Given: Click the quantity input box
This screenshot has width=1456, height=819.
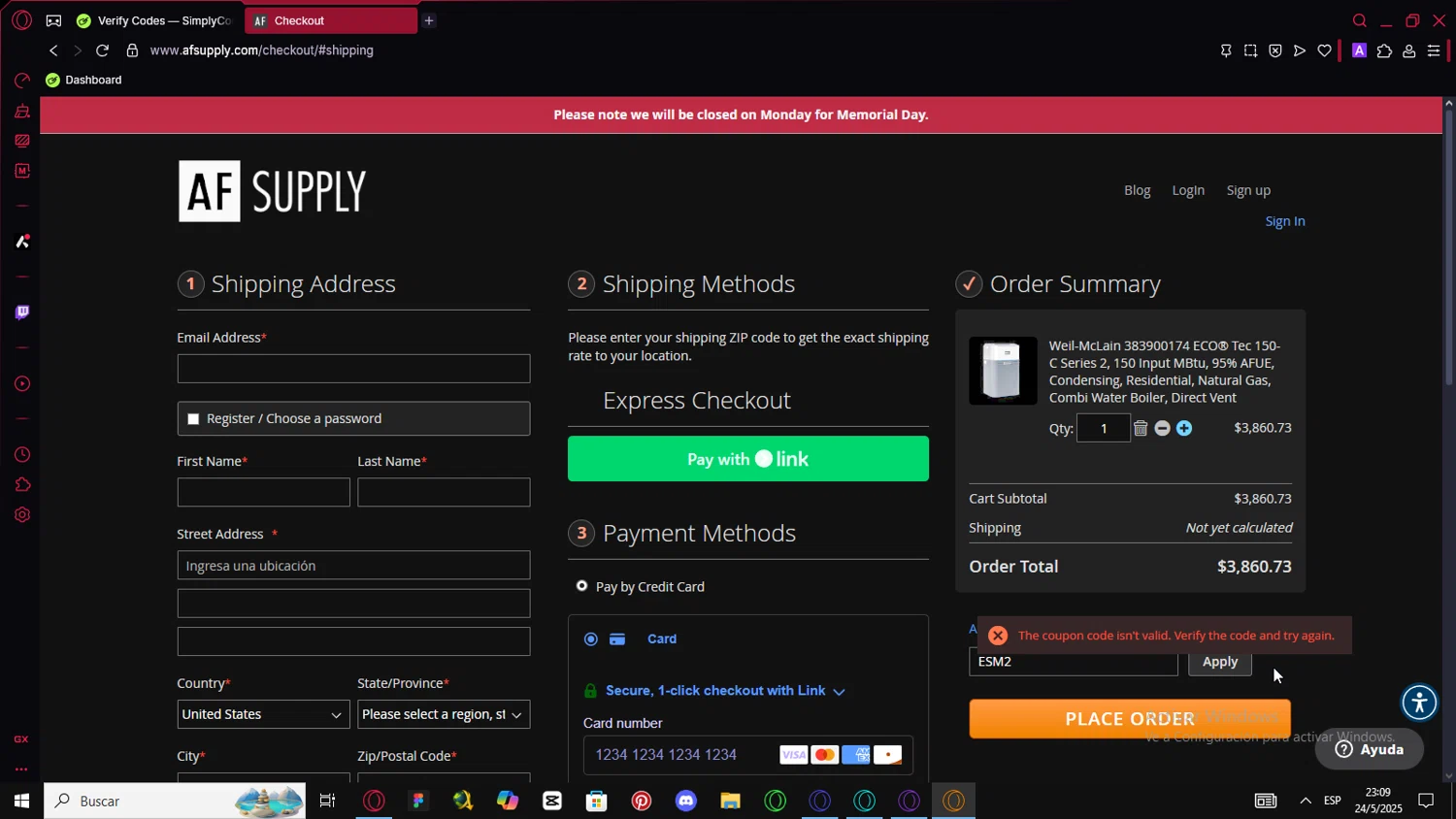Looking at the screenshot, I should (1103, 429).
